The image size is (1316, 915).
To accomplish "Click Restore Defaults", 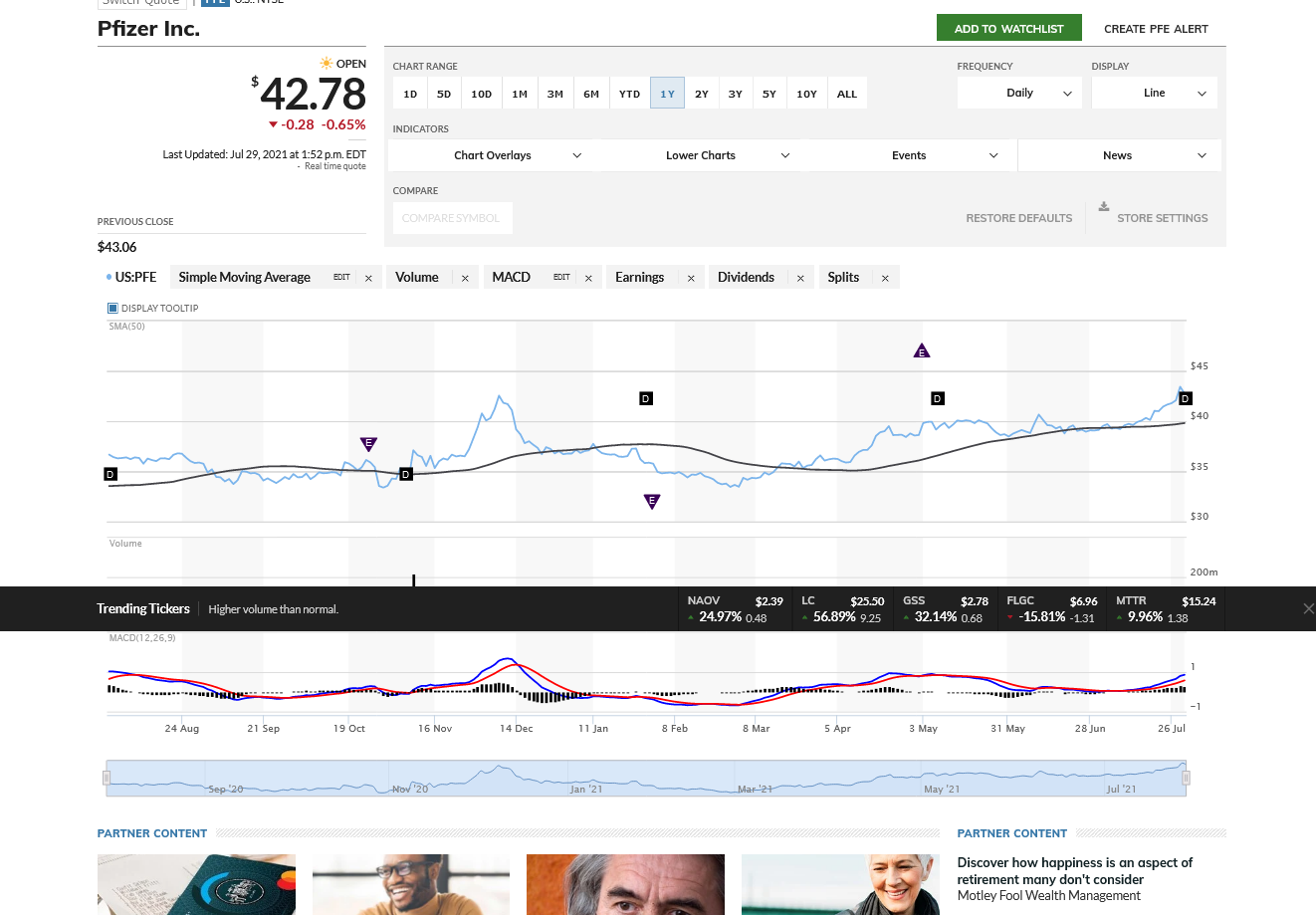I will click(1018, 218).
